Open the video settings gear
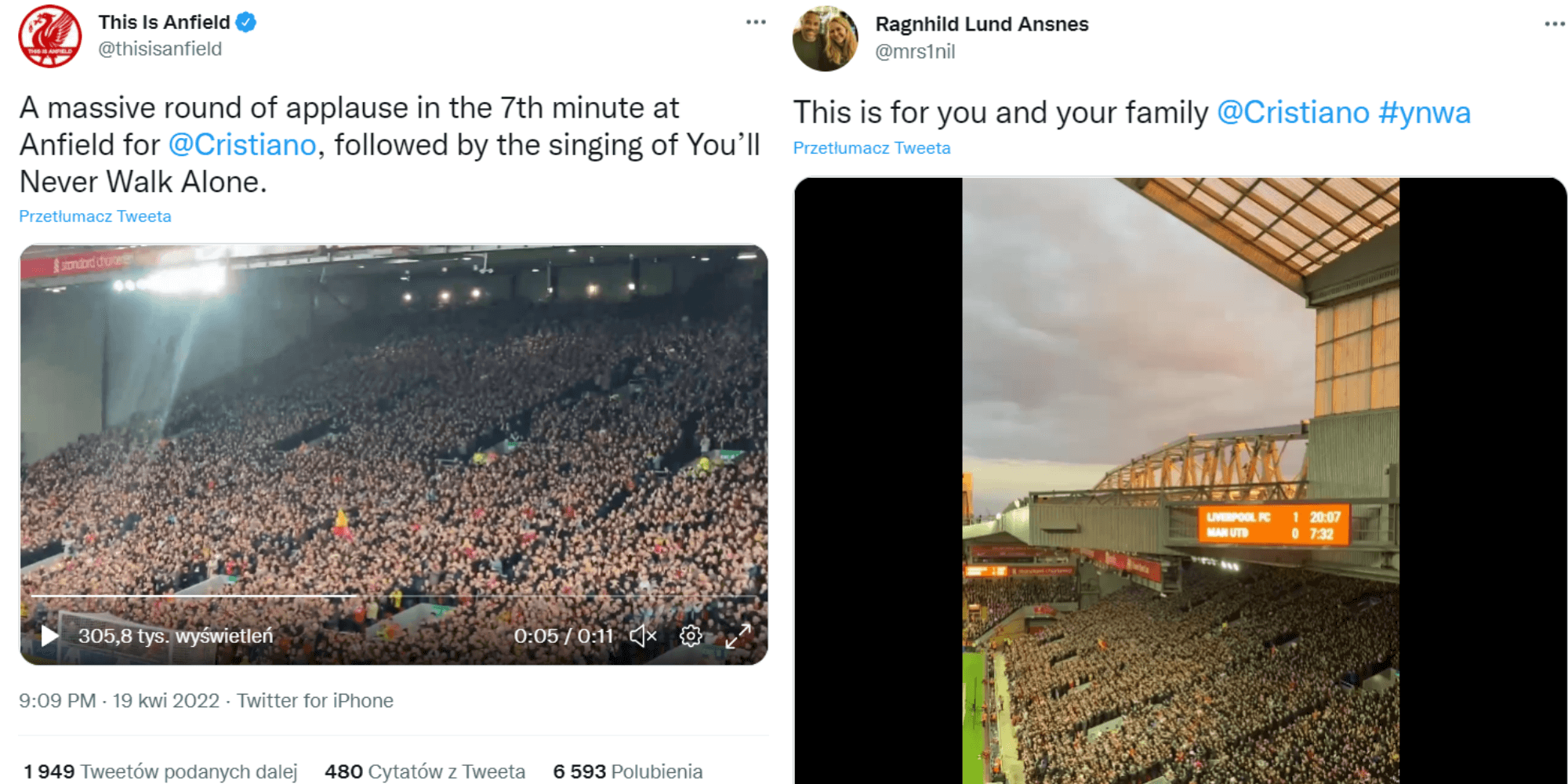This screenshot has height=784, width=1568. [x=691, y=637]
